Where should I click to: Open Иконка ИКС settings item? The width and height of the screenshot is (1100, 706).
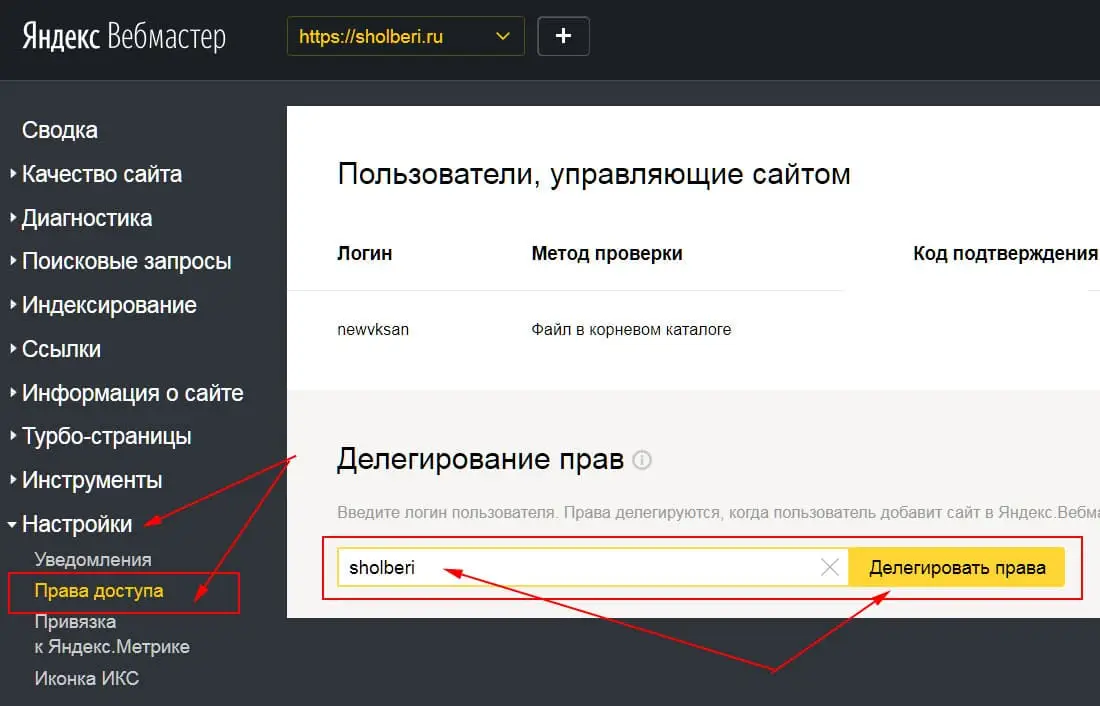click(x=86, y=679)
